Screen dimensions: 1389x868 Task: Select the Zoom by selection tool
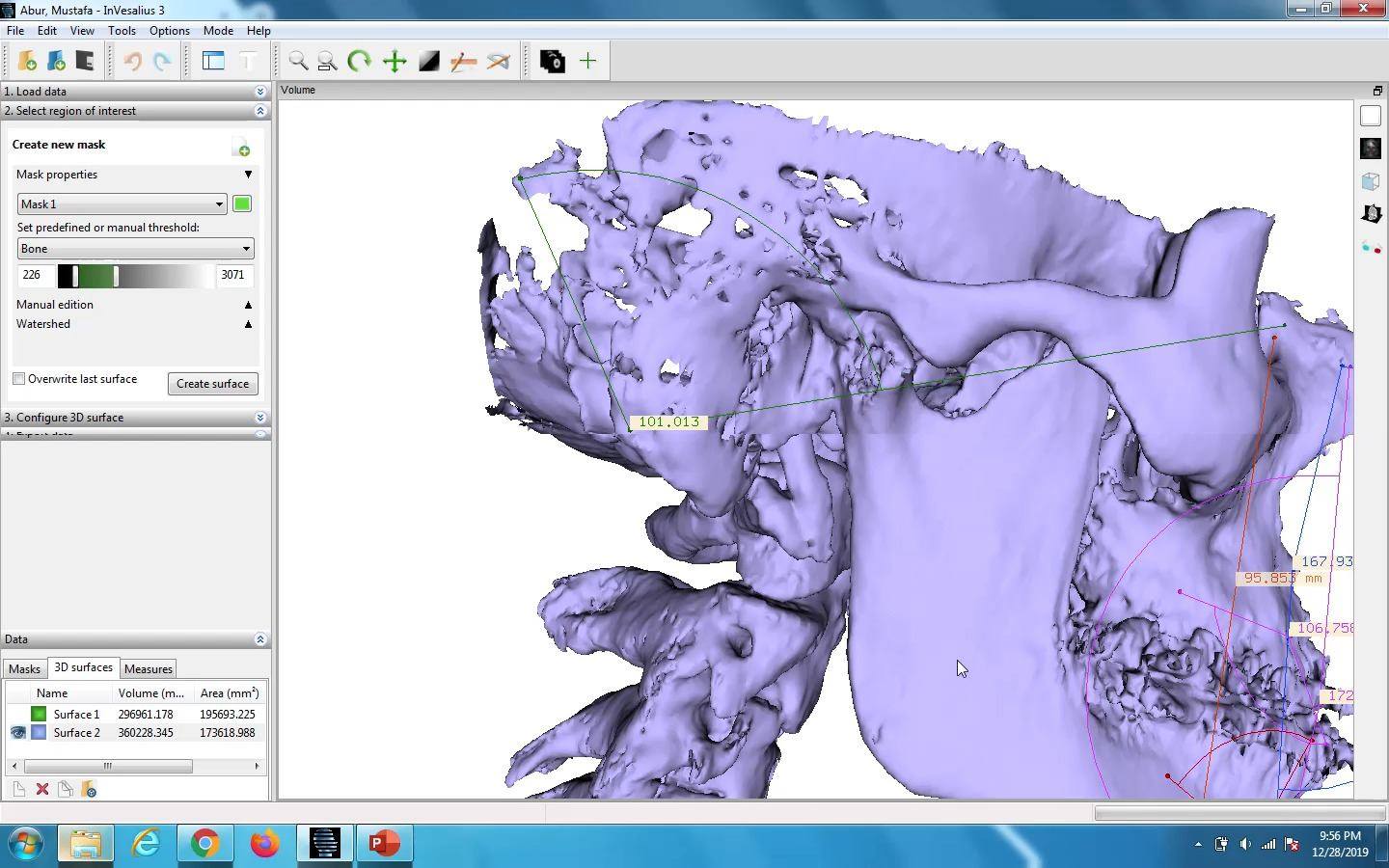click(x=328, y=62)
